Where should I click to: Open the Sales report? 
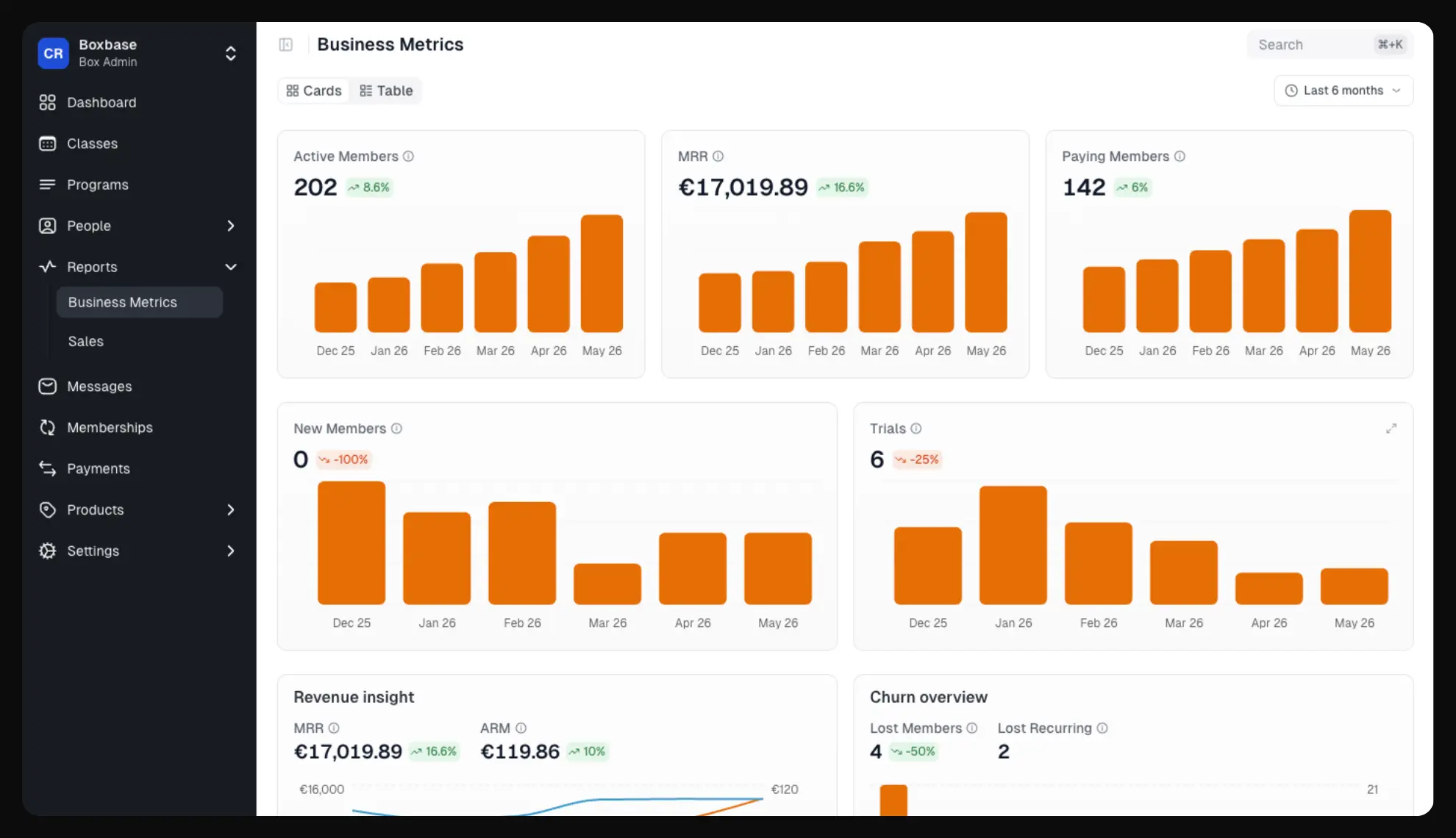point(140,341)
